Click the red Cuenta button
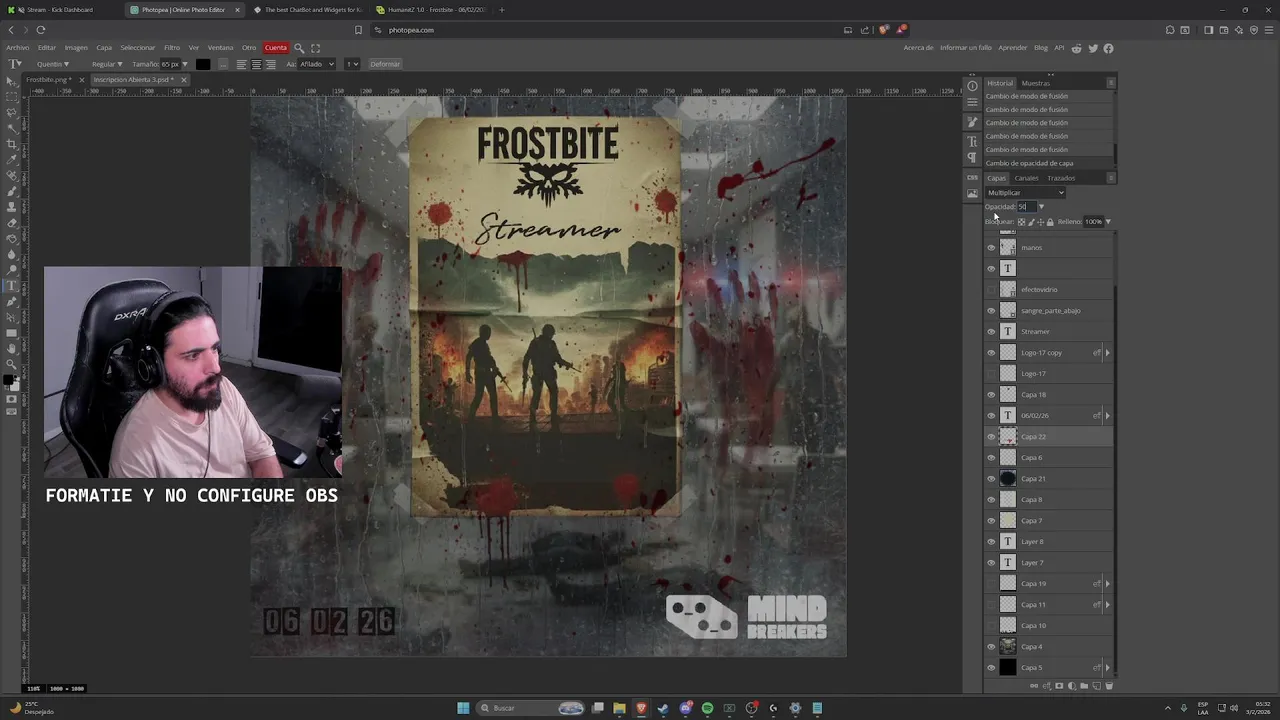1280x720 pixels. click(x=276, y=48)
